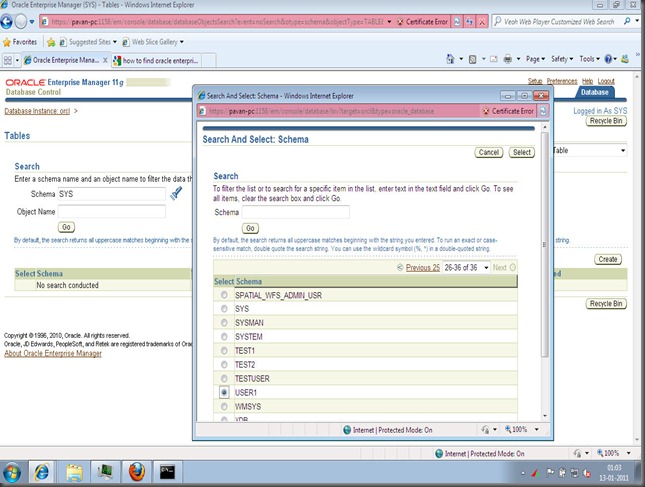Open Firefox from taskbar
The image size is (645, 487).
click(137, 472)
